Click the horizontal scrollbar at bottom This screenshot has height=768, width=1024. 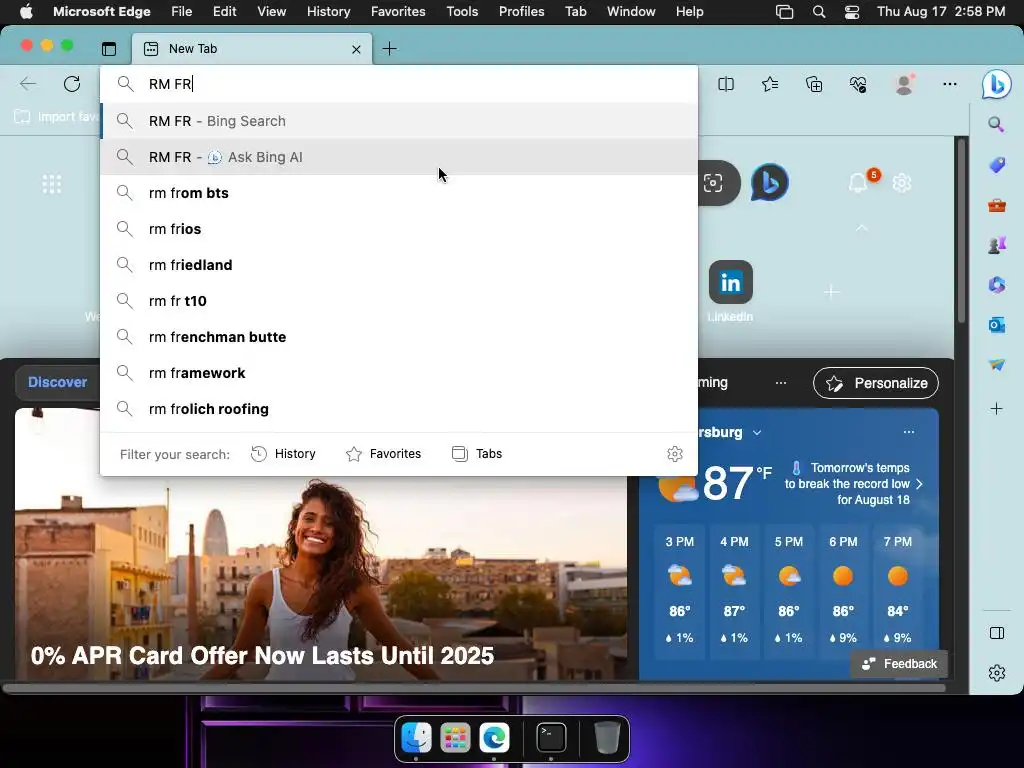click(475, 688)
